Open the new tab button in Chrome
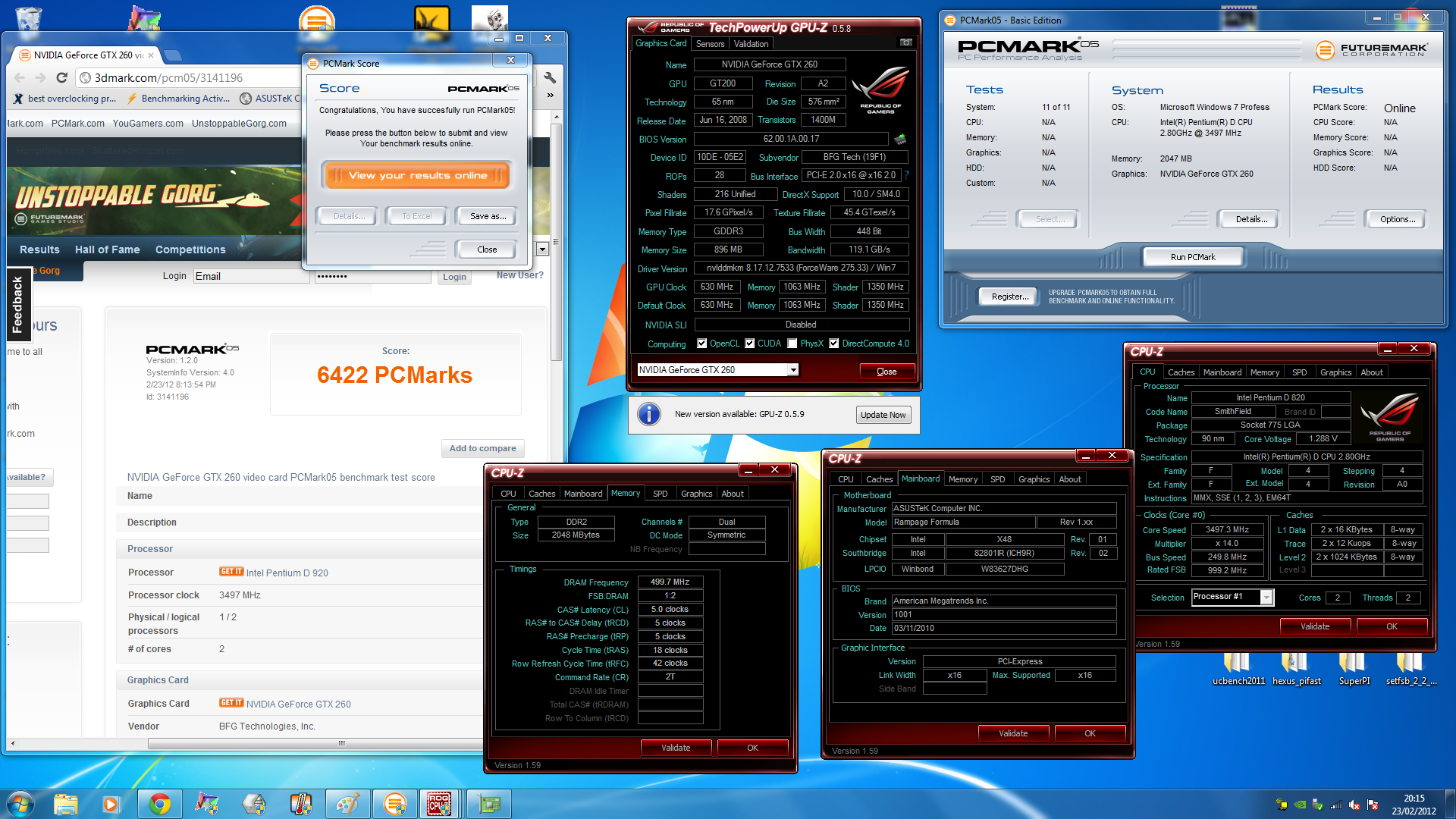This screenshot has width=1456, height=819. tap(174, 55)
